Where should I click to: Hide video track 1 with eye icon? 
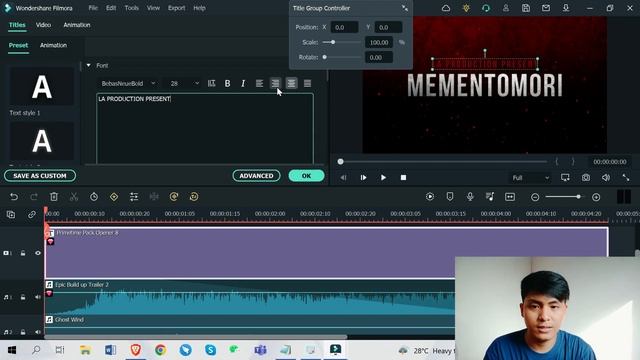point(38,253)
